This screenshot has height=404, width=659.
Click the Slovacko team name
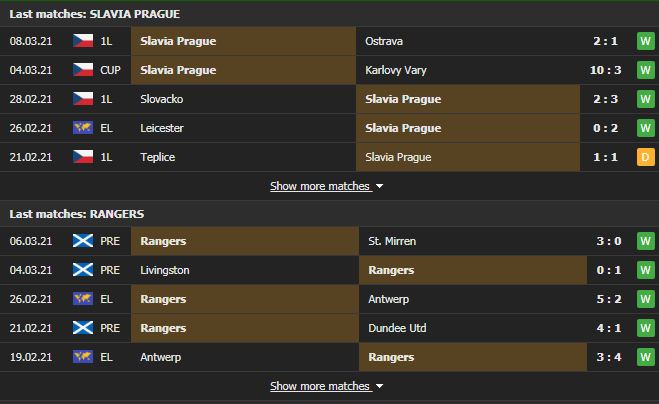[x=162, y=99]
